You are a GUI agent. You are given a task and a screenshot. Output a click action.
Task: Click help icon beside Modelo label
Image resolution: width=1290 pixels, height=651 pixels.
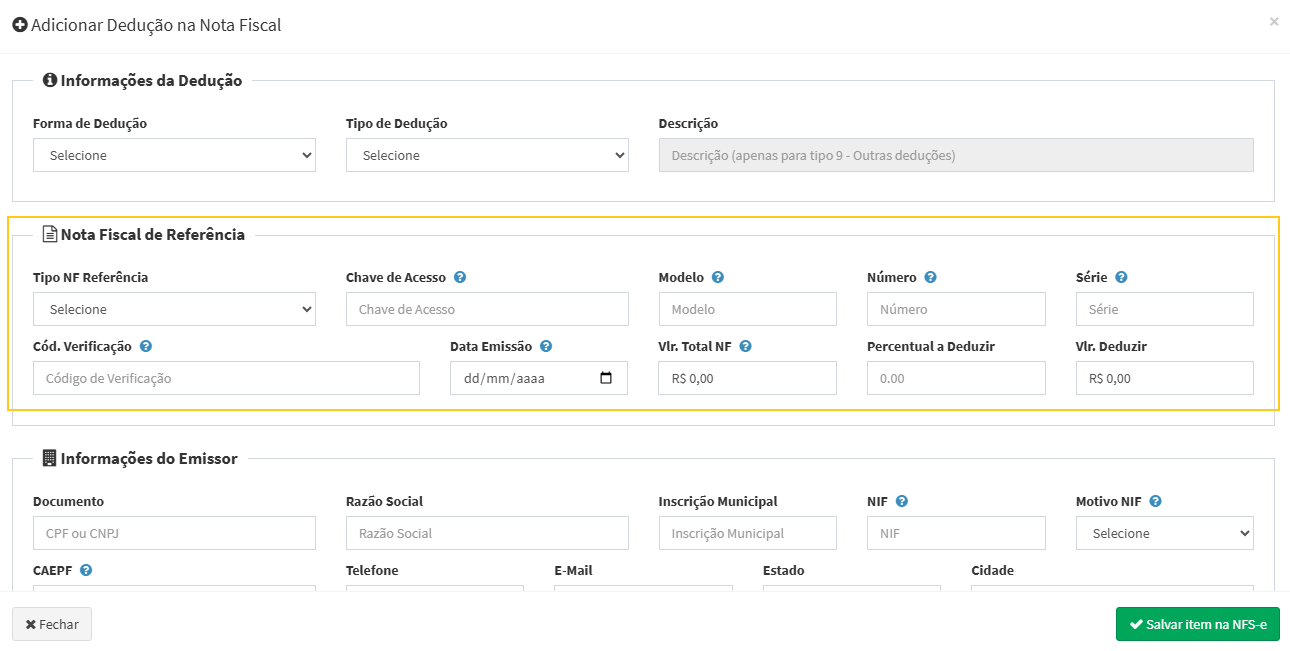[x=718, y=278]
